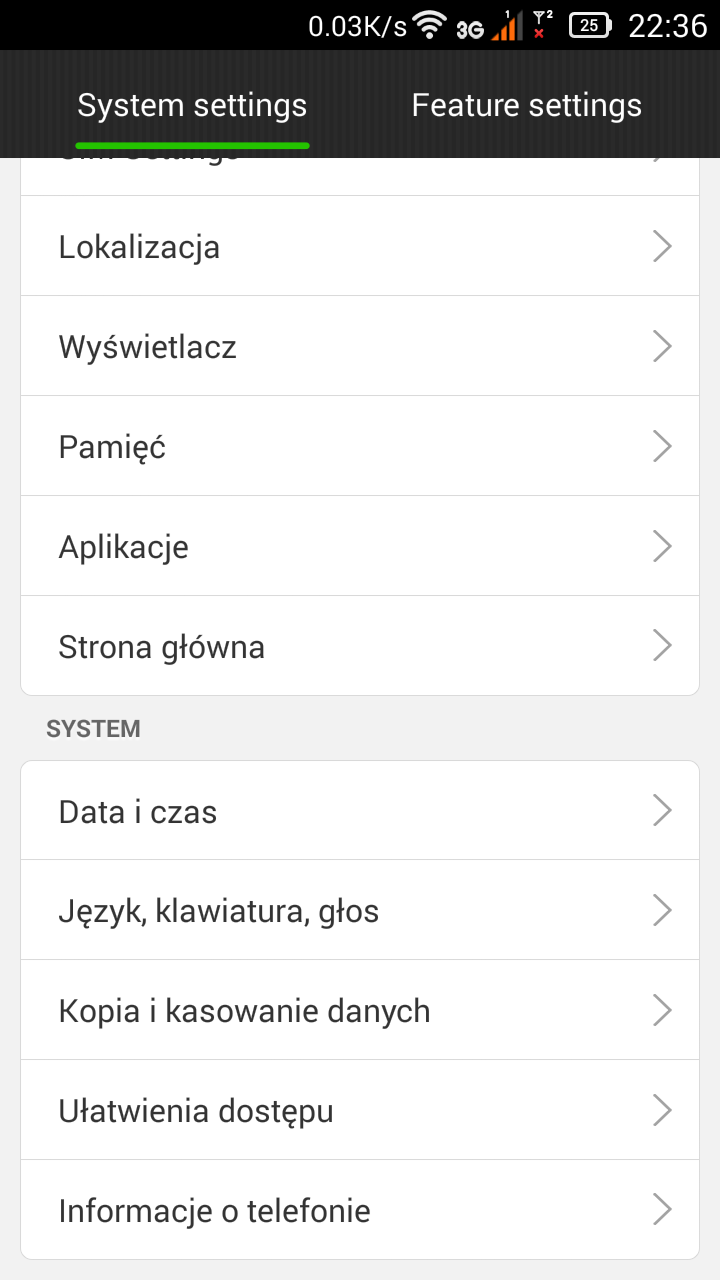The image size is (720, 1280).
Task: Switch to the Feature settings tab
Action: pos(526,105)
